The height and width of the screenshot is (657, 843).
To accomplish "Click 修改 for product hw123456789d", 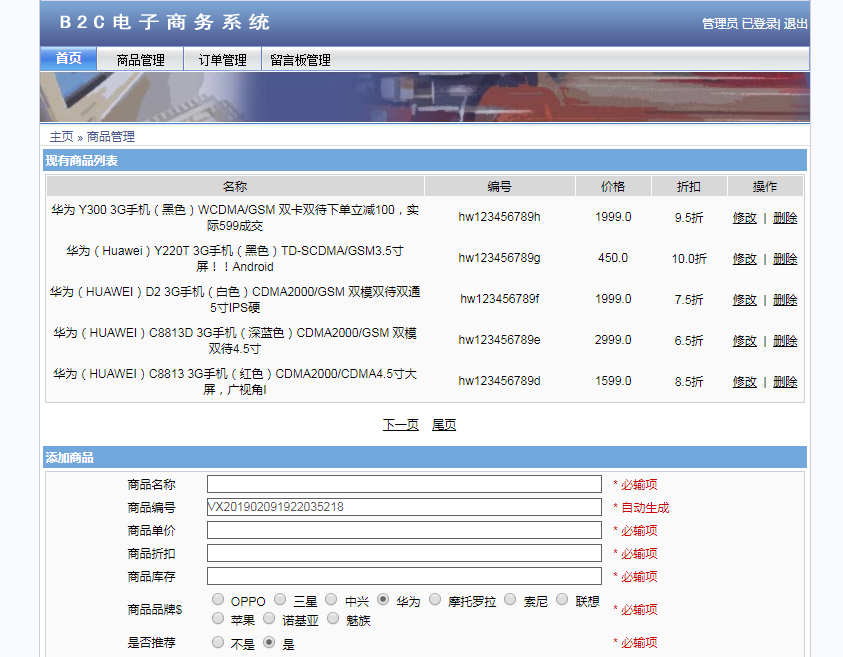I will click(744, 382).
